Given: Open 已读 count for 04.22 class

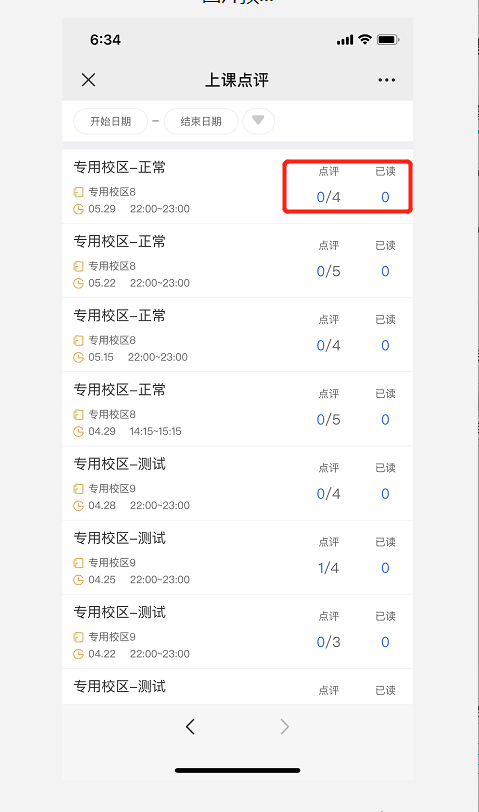Looking at the screenshot, I should tap(385, 642).
